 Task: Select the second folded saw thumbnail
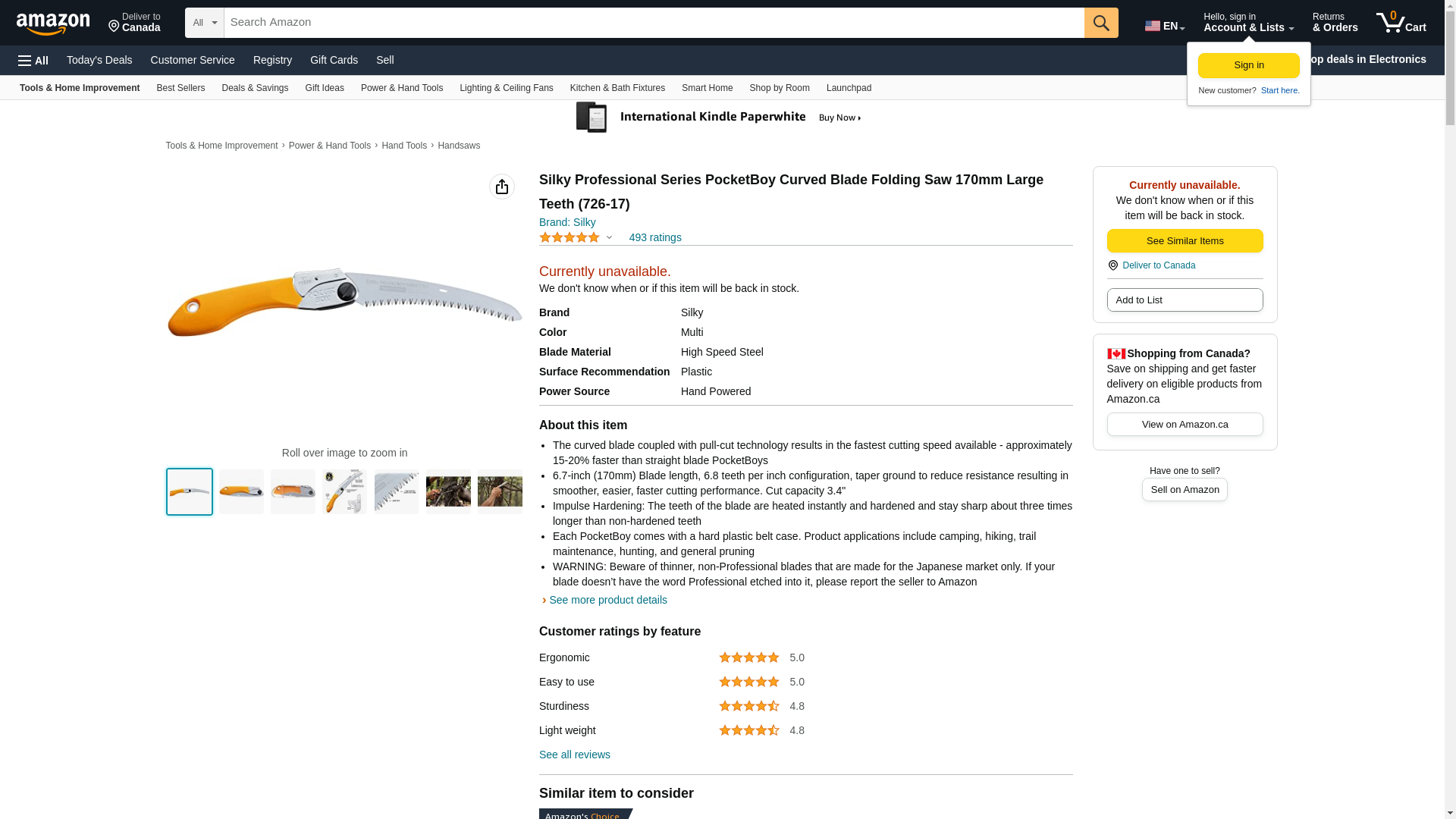[293, 491]
